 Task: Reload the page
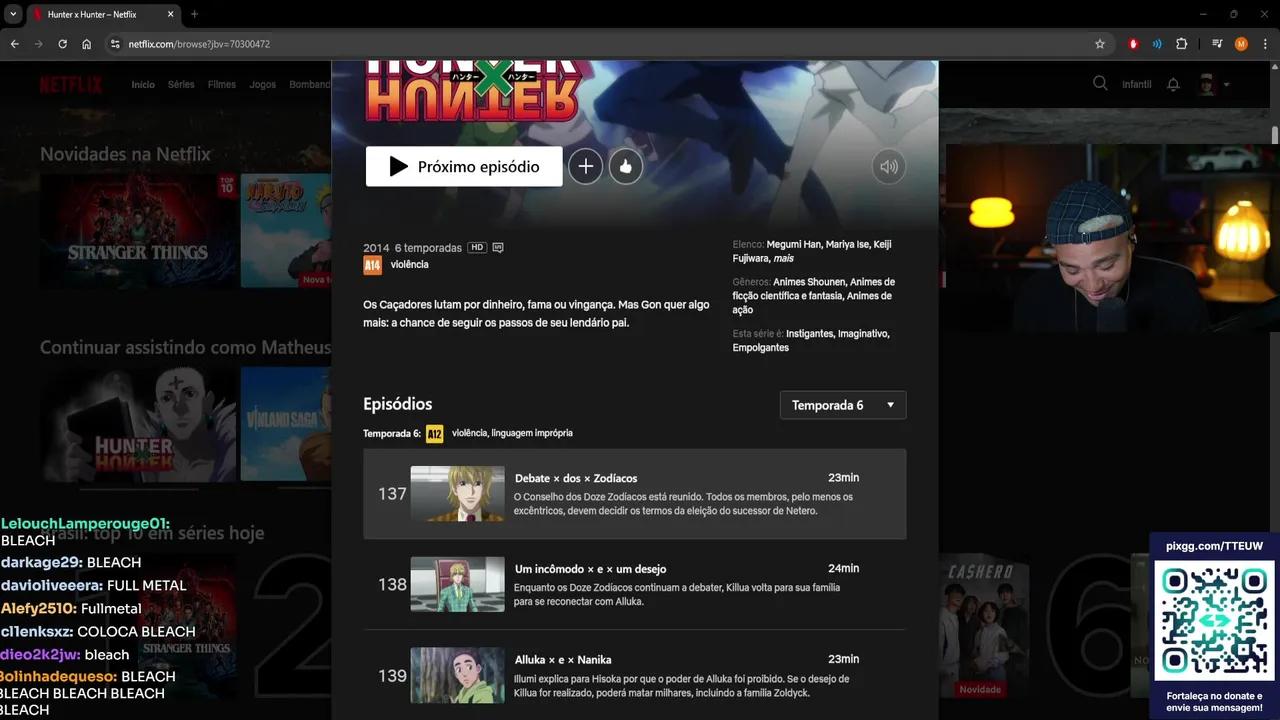point(62,44)
